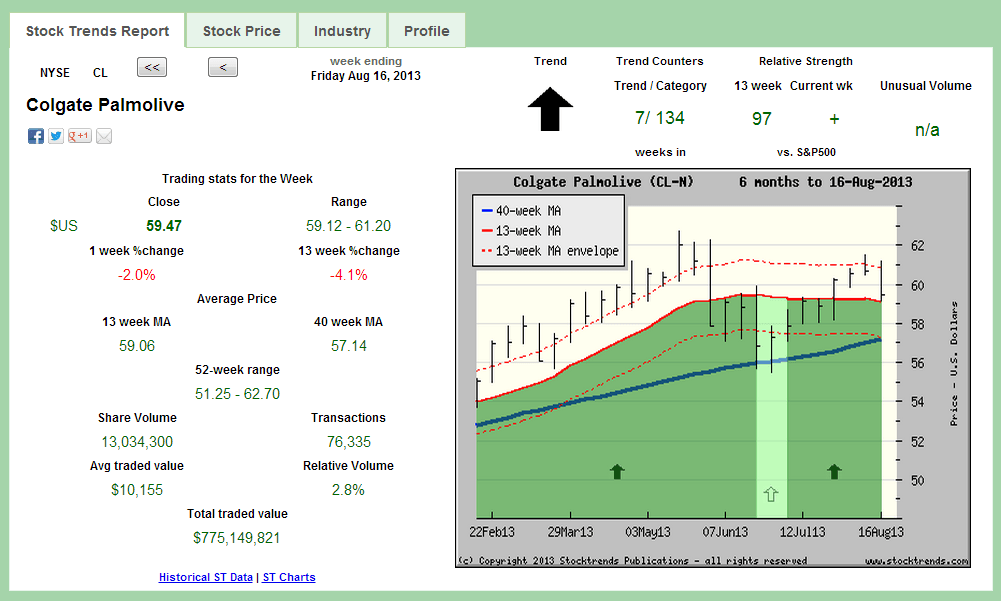The height and width of the screenshot is (601, 1001).
Task: Click the total traded value $775,149,821
Action: click(237, 537)
